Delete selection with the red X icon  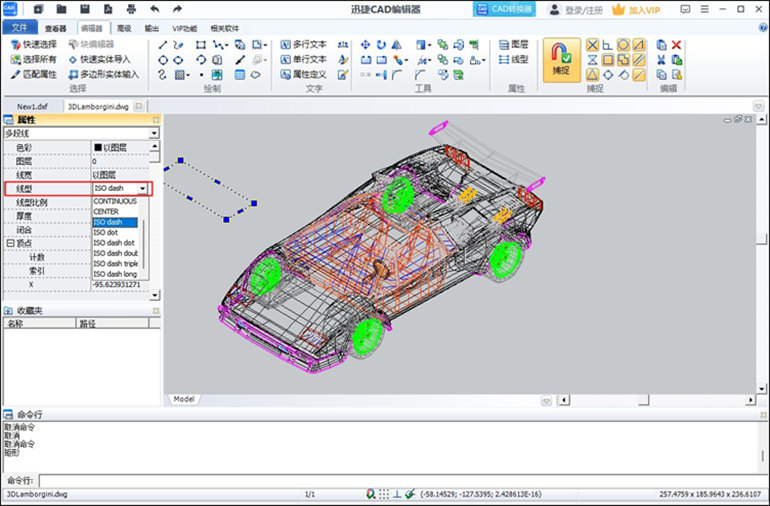coord(676,45)
